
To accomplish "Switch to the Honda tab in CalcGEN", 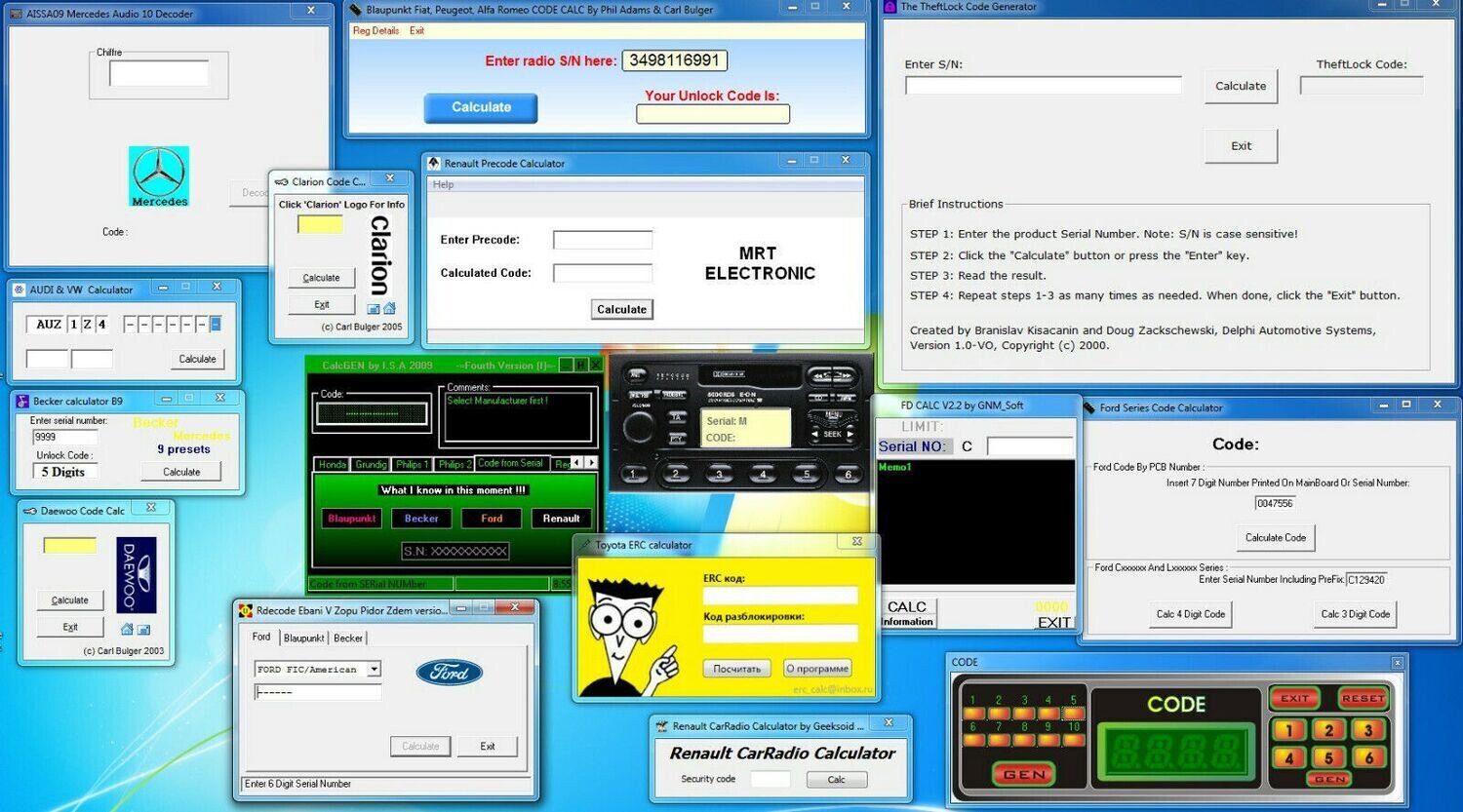I will coord(332,464).
